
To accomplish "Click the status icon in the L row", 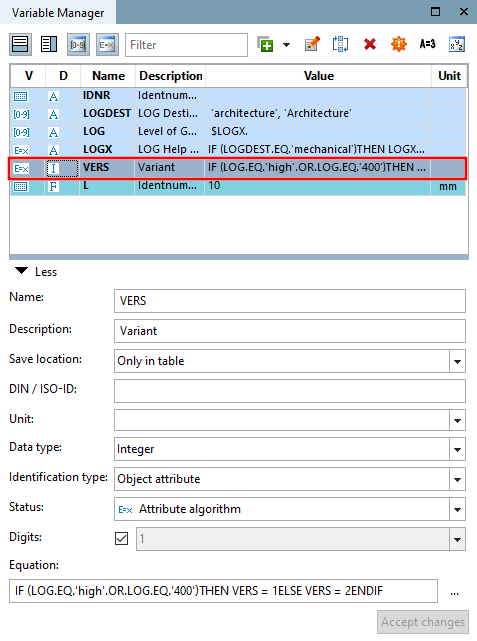I will 20,186.
